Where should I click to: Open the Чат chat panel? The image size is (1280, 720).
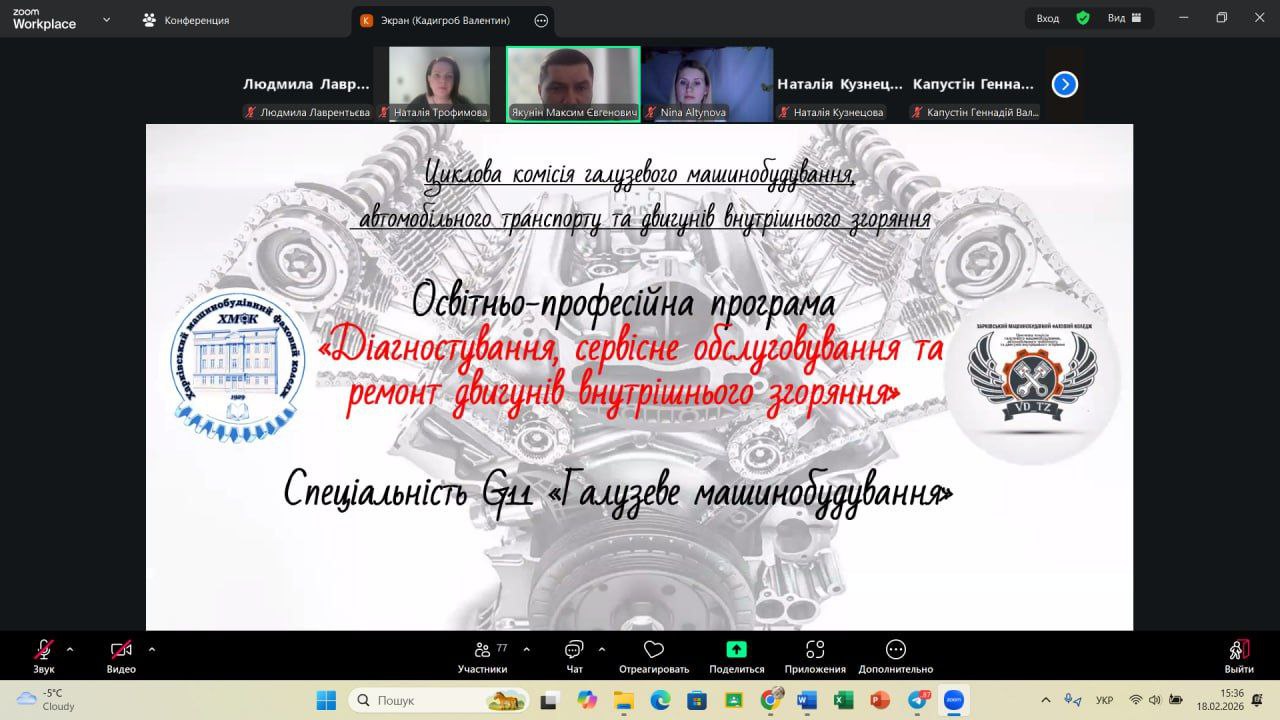click(x=574, y=656)
